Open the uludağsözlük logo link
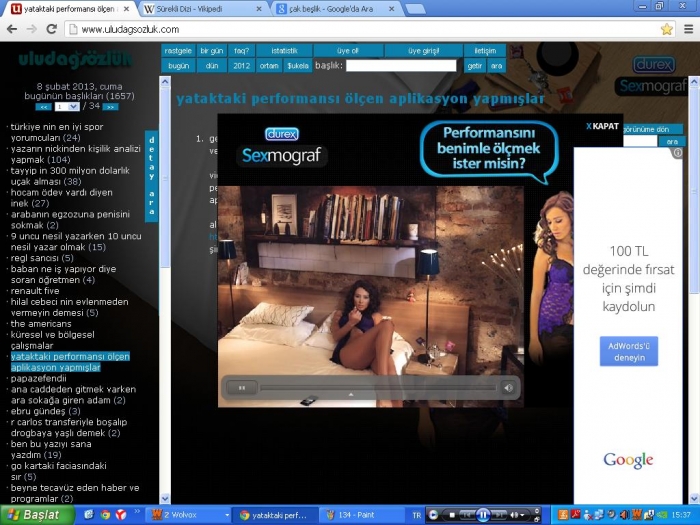 coord(75,60)
